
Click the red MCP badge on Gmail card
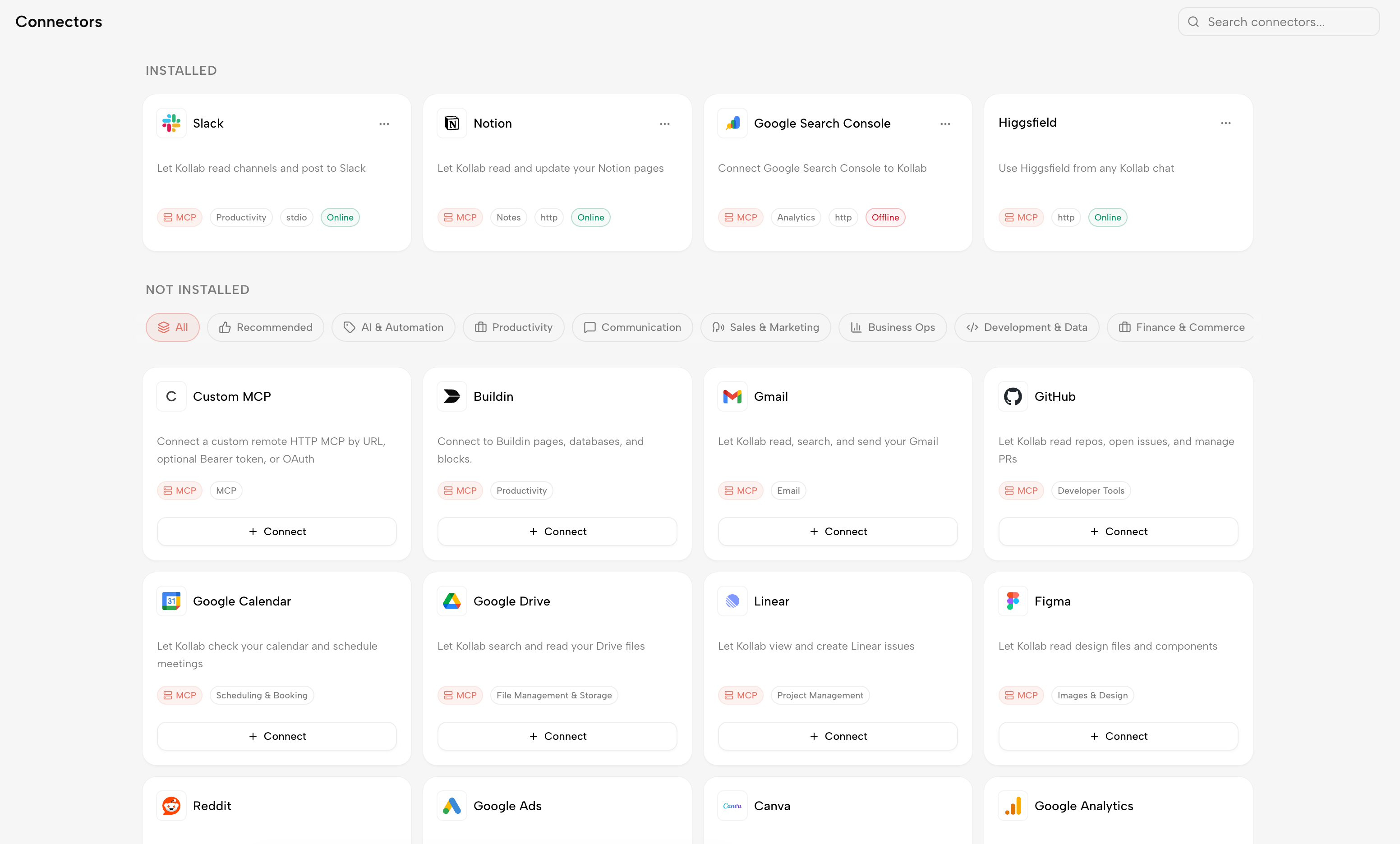(x=740, y=490)
